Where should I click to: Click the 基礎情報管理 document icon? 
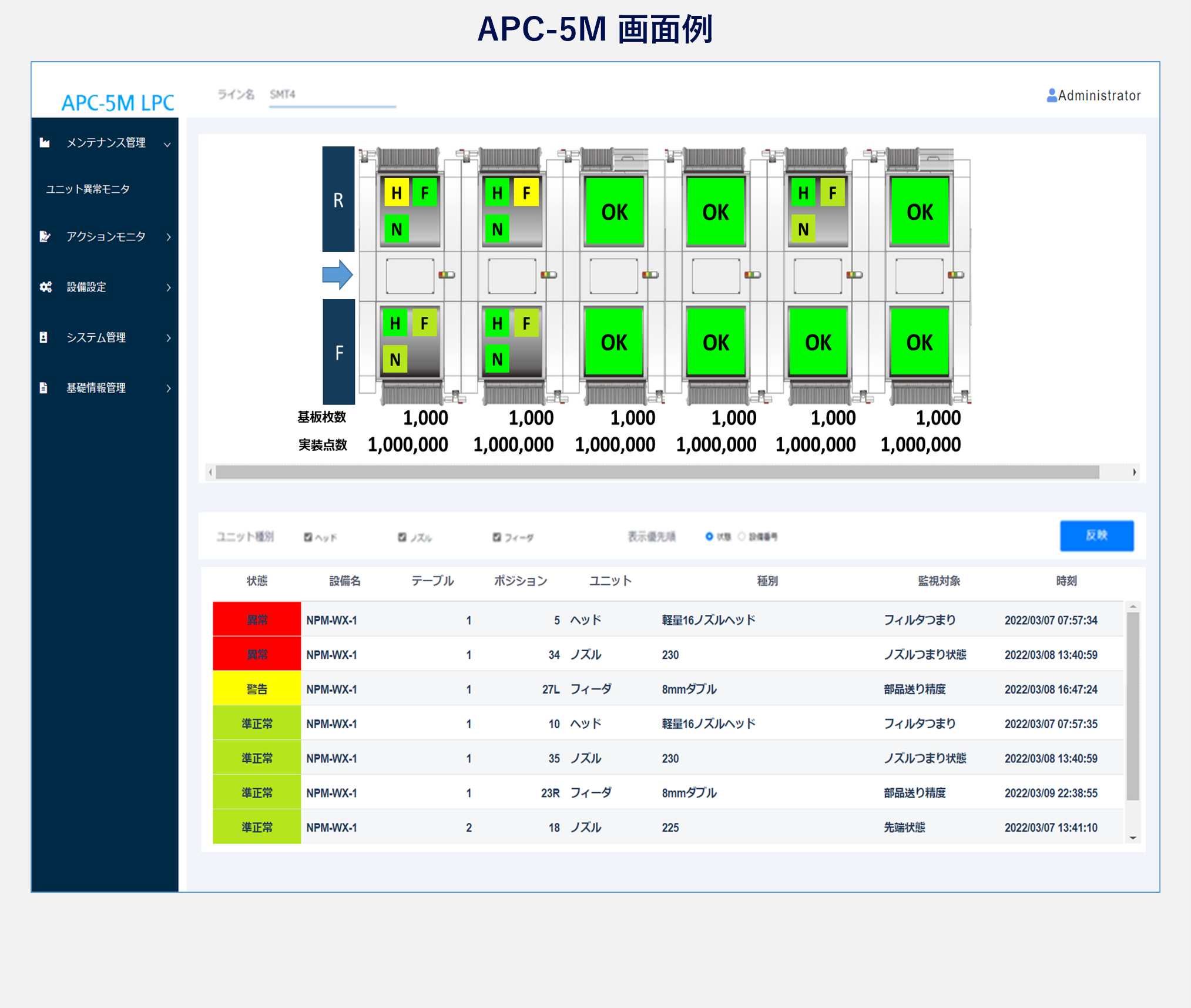[x=43, y=388]
